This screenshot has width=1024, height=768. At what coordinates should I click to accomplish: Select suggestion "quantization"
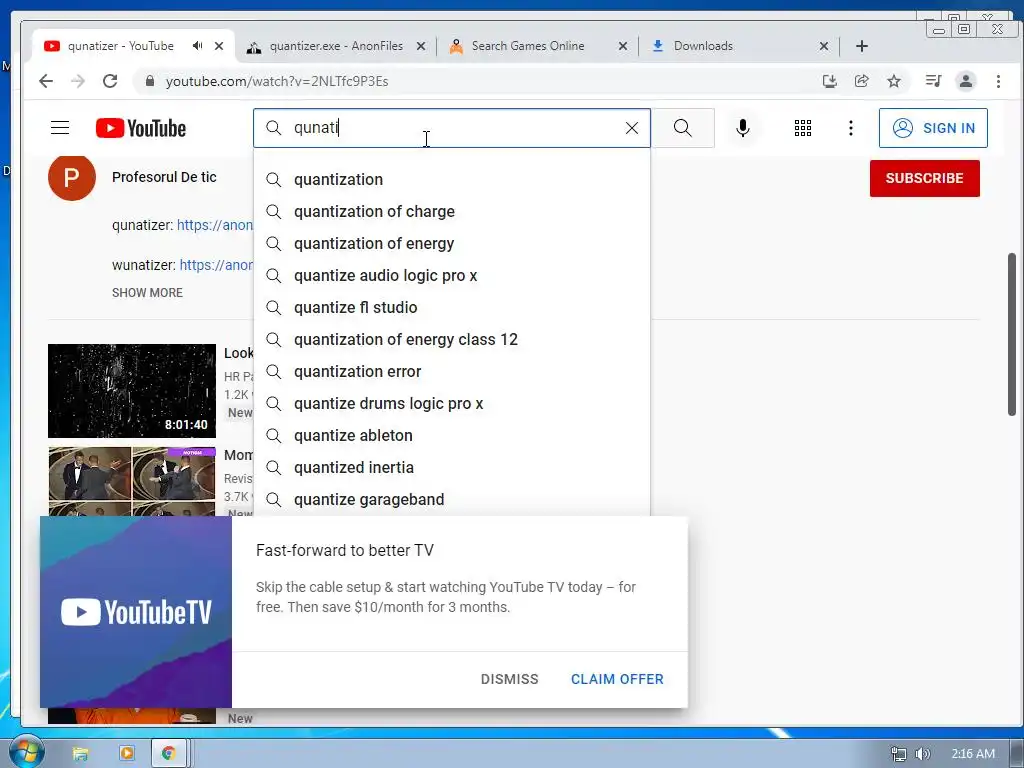pyautogui.click(x=452, y=180)
